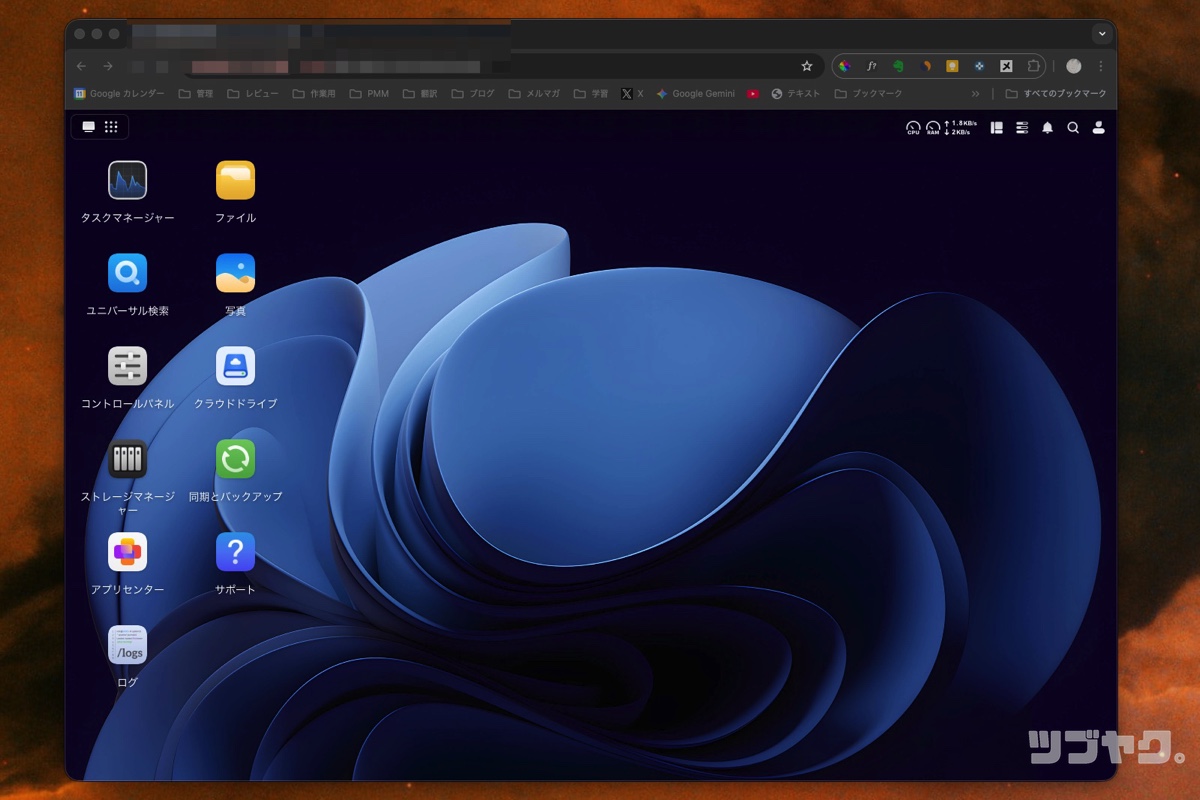Click the notification bell icon
The height and width of the screenshot is (800, 1200).
click(1047, 128)
